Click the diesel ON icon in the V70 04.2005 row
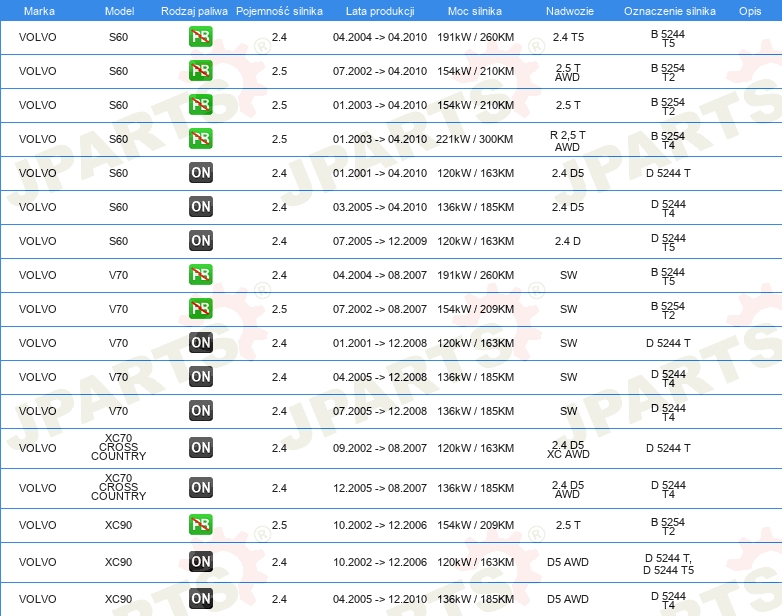782x616 pixels. coord(200,377)
